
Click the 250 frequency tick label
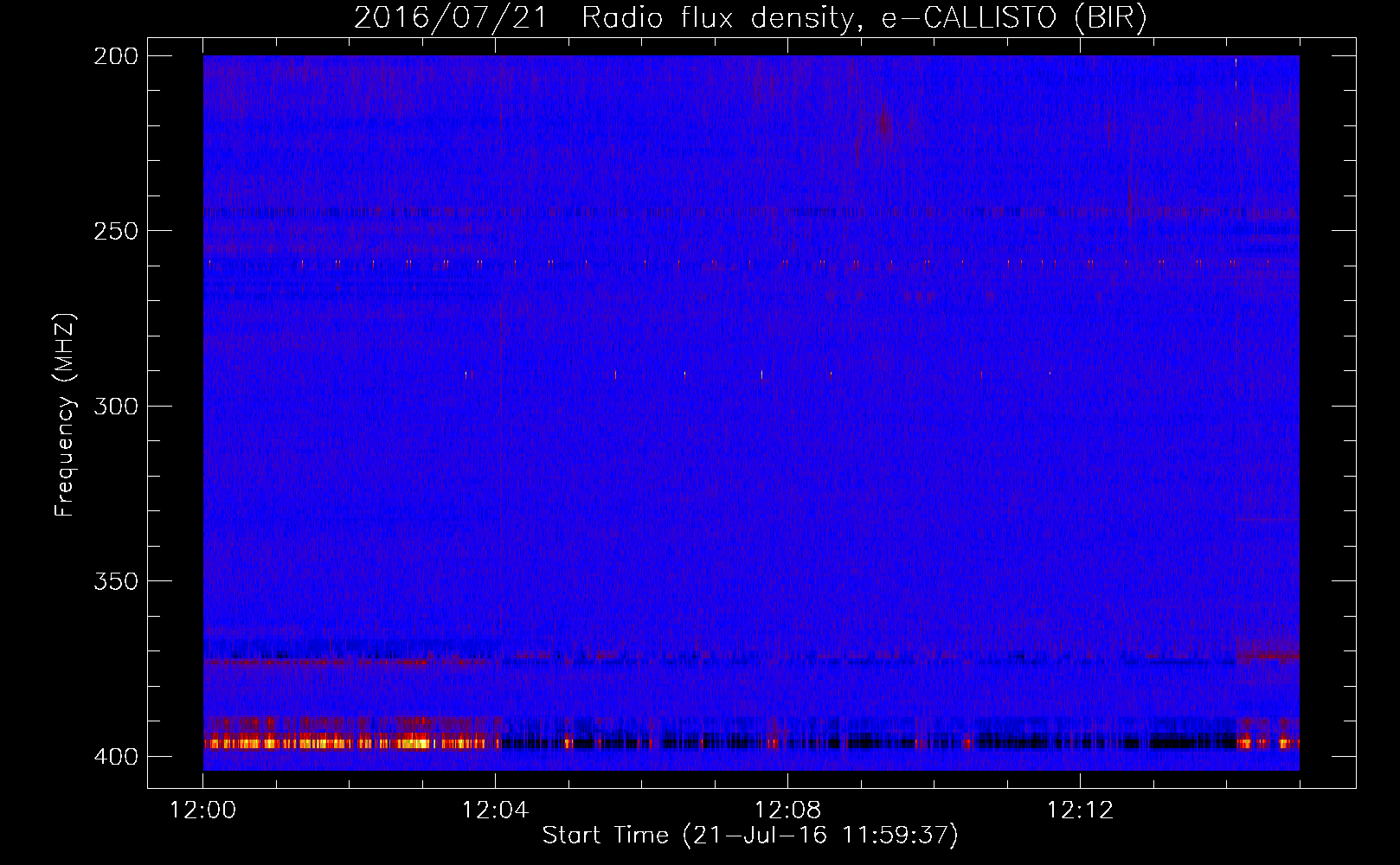pyautogui.click(x=116, y=231)
